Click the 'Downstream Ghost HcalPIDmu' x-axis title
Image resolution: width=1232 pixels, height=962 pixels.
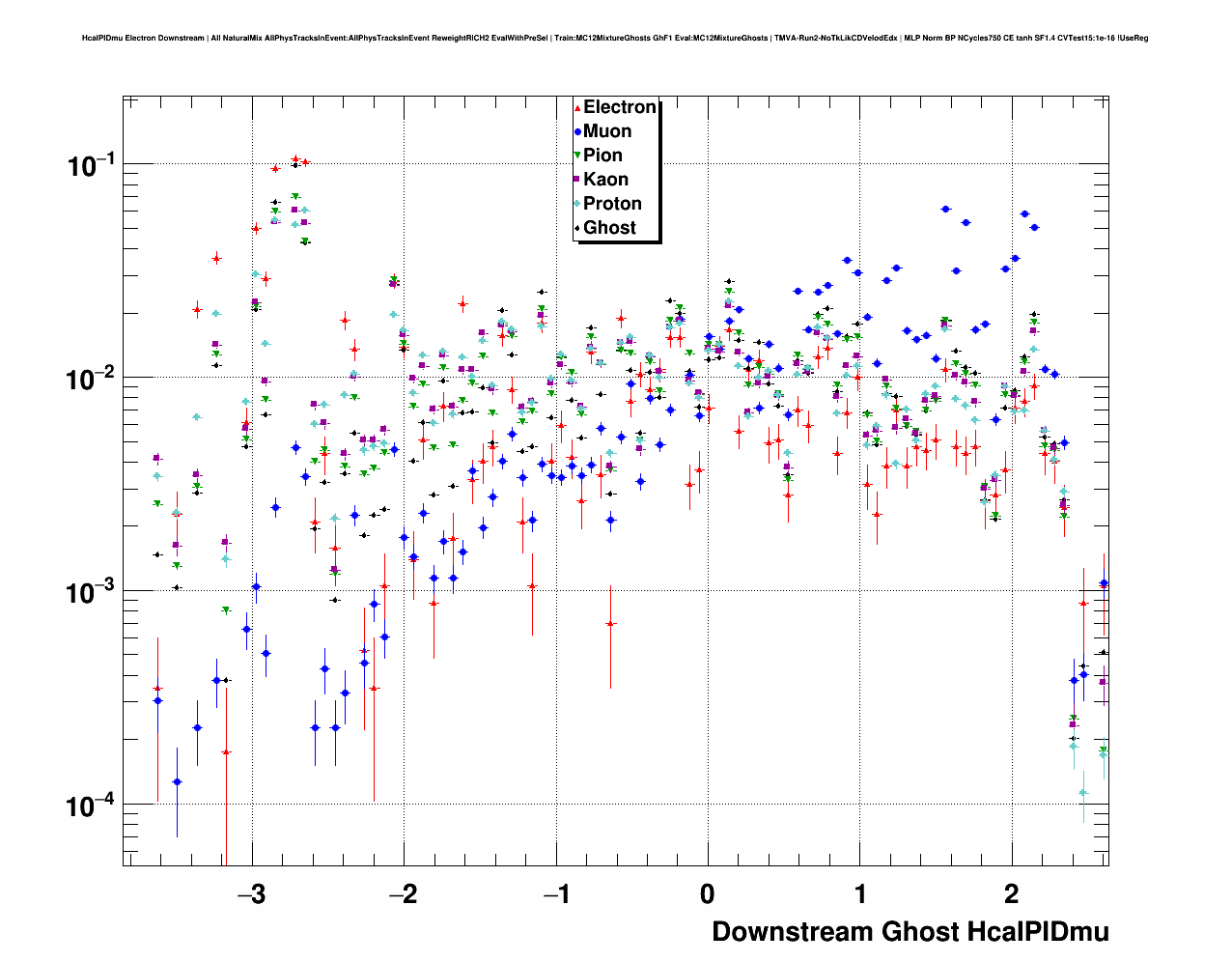coord(910,932)
